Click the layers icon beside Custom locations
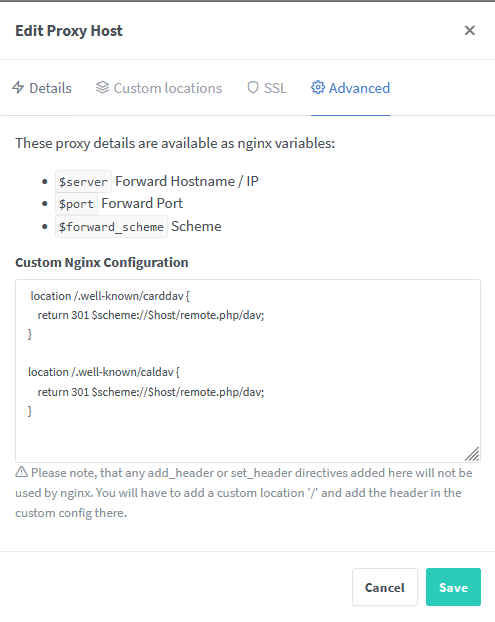The height and width of the screenshot is (622, 495). (102, 88)
